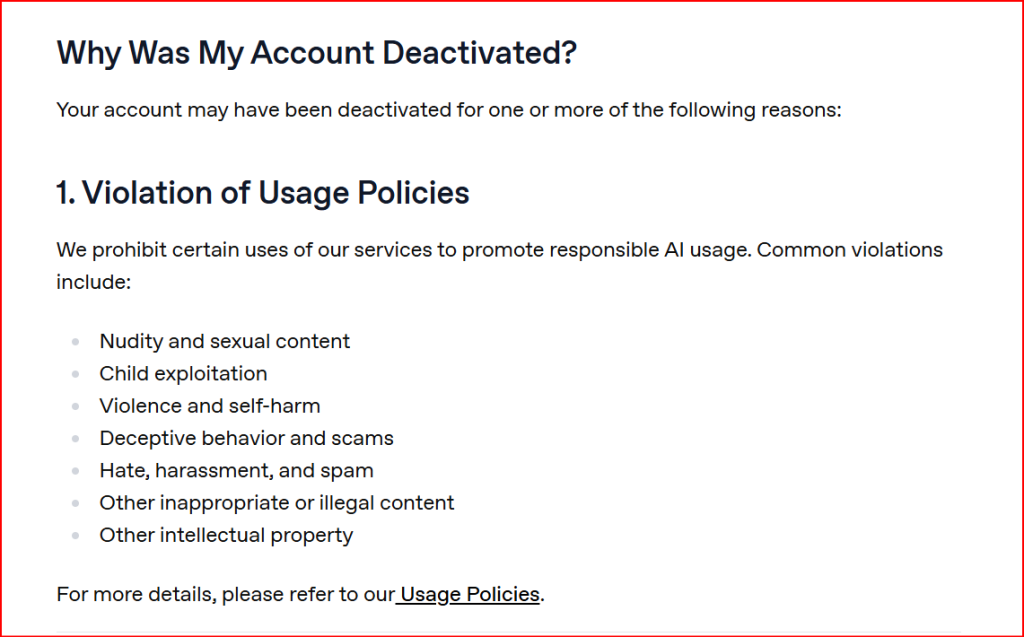Viewport: 1024px width, 637px height.
Task: Click the bullet dot beside "Nudity and sexual content"
Action: (x=75, y=342)
